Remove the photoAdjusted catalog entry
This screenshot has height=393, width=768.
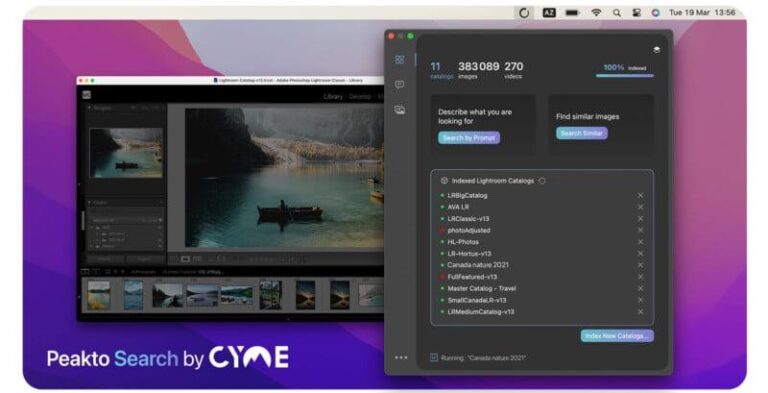click(x=640, y=230)
